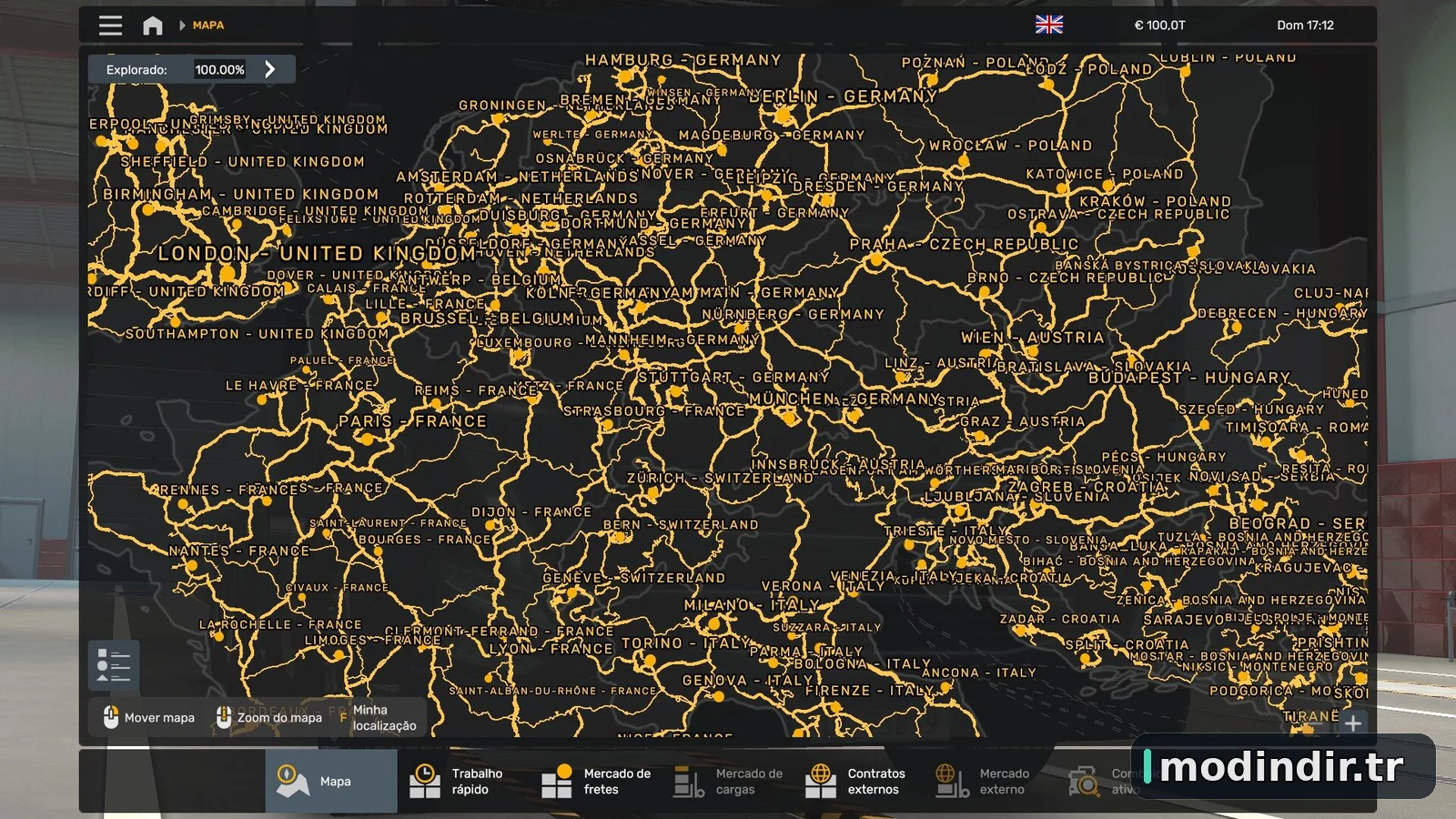Click the BERLIN - GERMANY map label
This screenshot has width=1456, height=819.
843,96
